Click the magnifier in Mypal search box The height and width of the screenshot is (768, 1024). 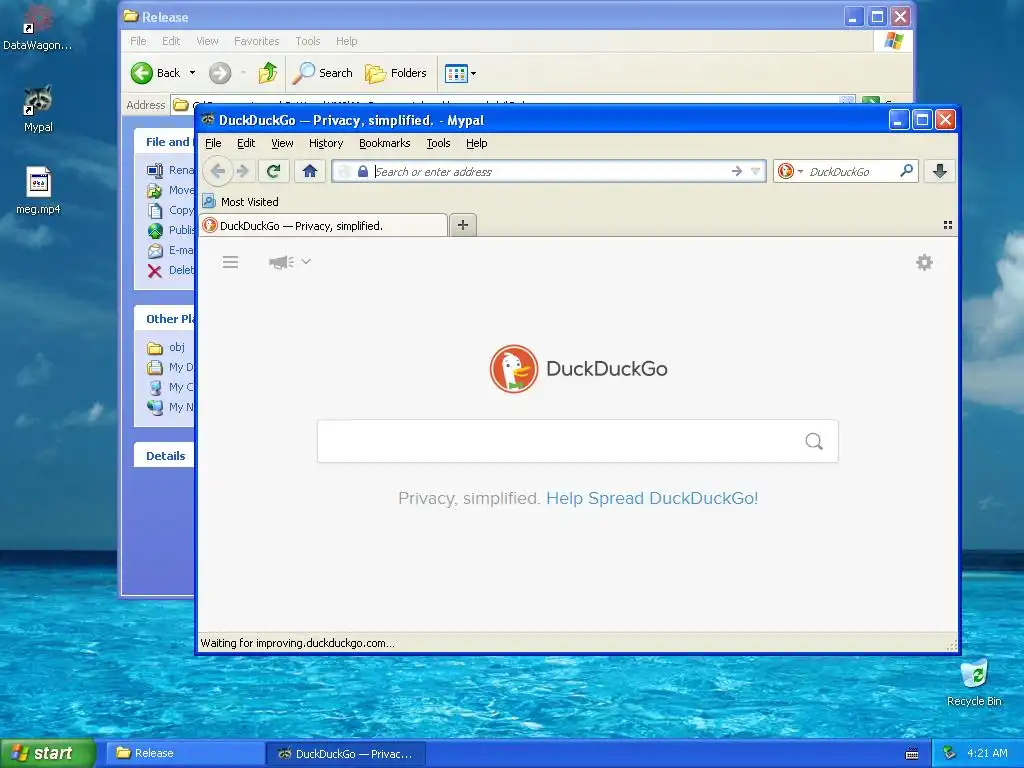tap(906, 170)
